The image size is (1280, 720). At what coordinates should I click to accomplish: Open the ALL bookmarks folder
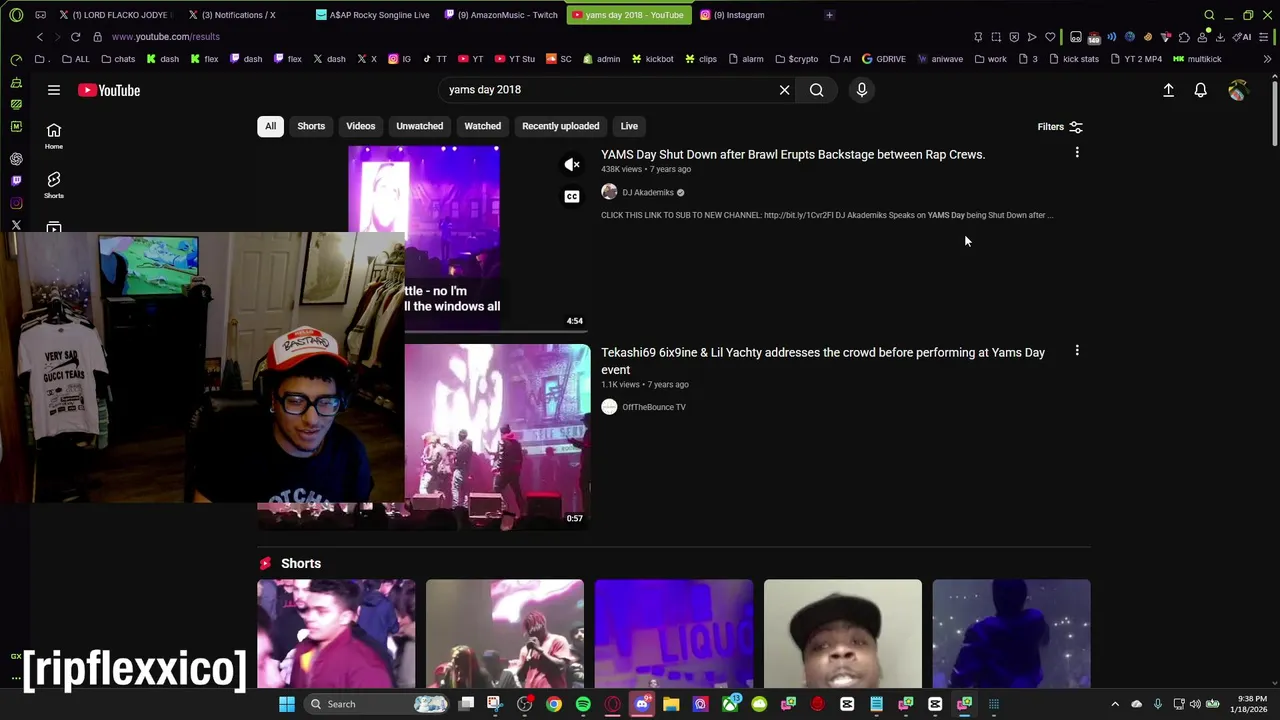tap(76, 59)
